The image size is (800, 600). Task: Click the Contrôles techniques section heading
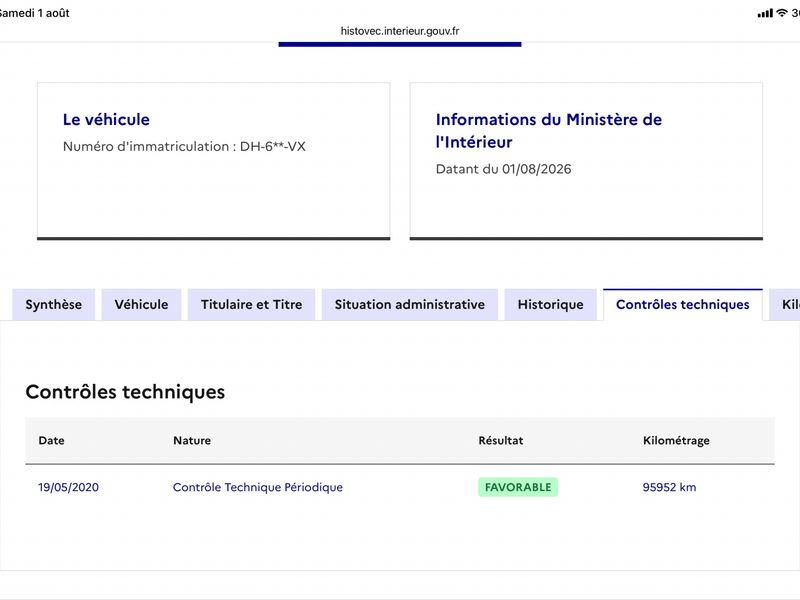coord(125,392)
